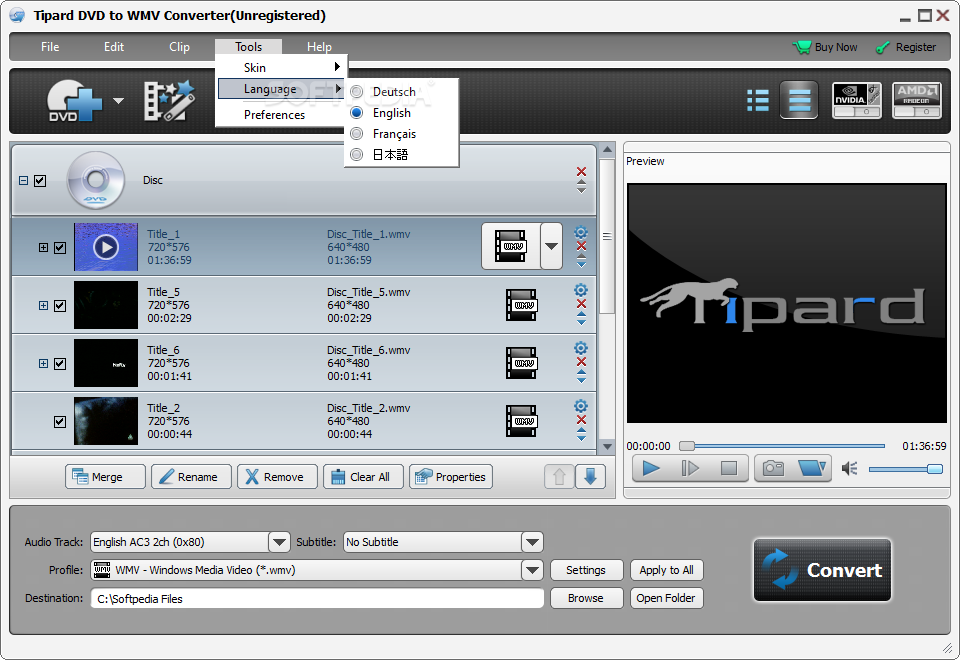Click the Rename button
The height and width of the screenshot is (660, 960).
pos(191,477)
